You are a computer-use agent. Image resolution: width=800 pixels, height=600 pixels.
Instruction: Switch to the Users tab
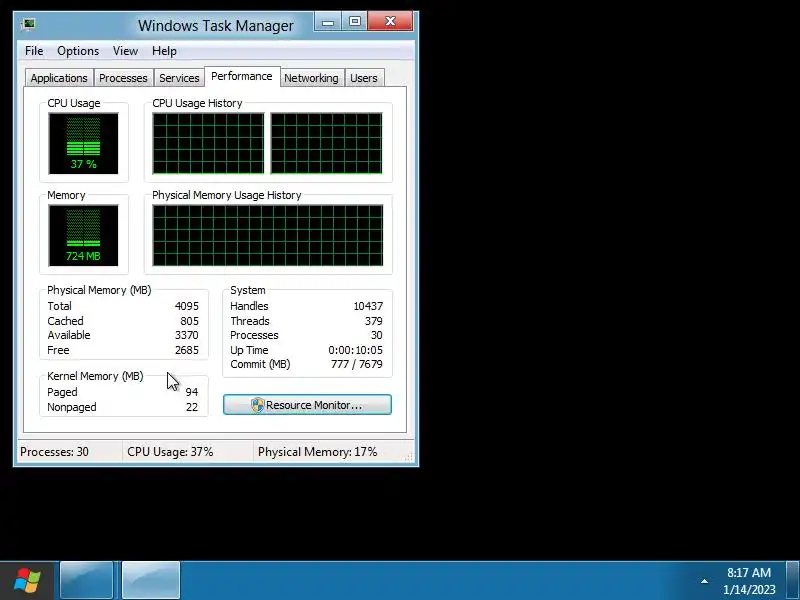coord(364,78)
